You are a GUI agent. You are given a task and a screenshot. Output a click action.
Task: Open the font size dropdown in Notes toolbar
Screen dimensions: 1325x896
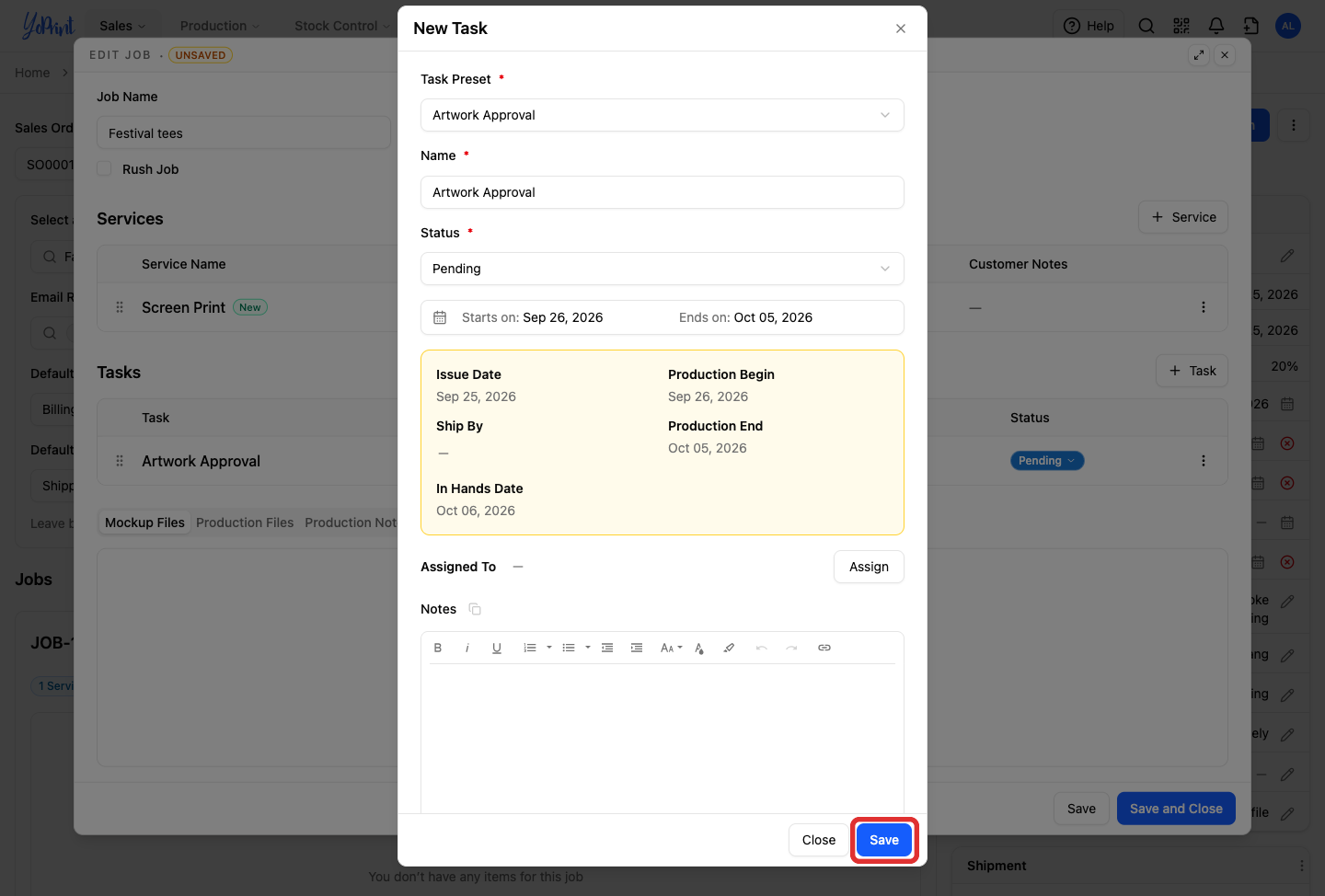pyautogui.click(x=672, y=648)
